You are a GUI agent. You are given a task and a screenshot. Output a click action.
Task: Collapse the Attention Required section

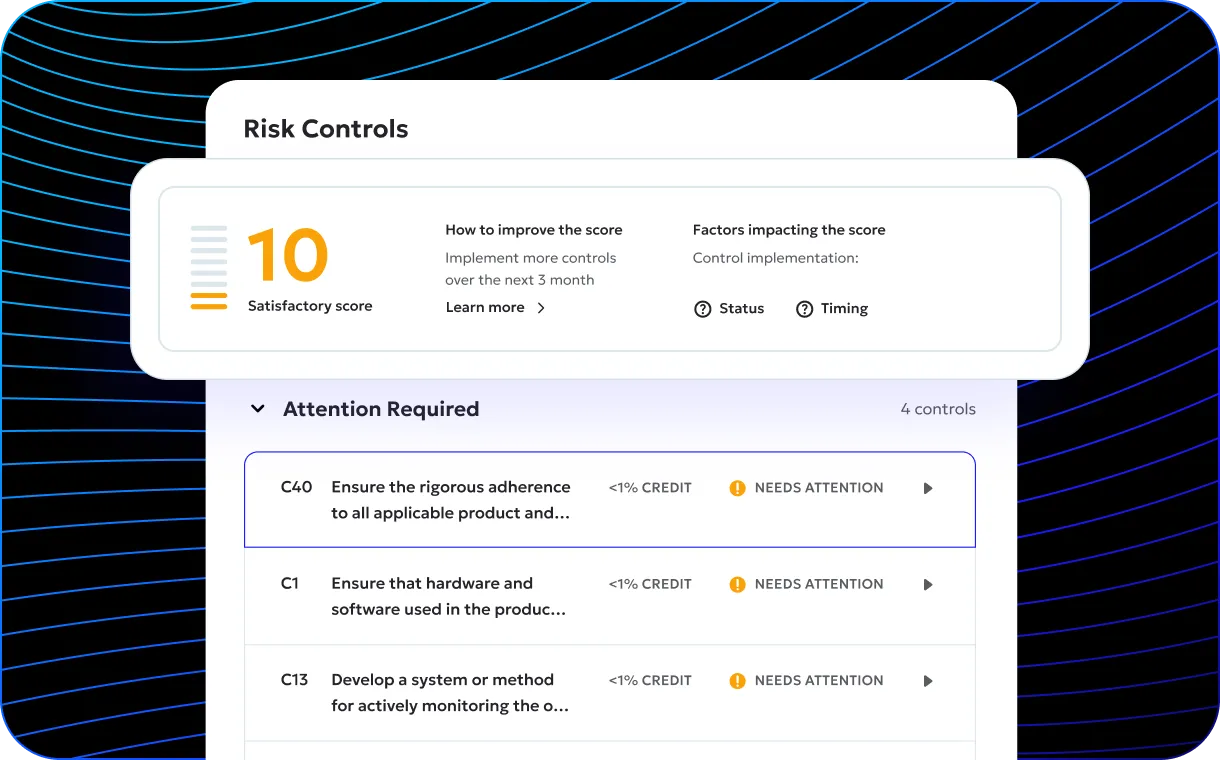(258, 409)
